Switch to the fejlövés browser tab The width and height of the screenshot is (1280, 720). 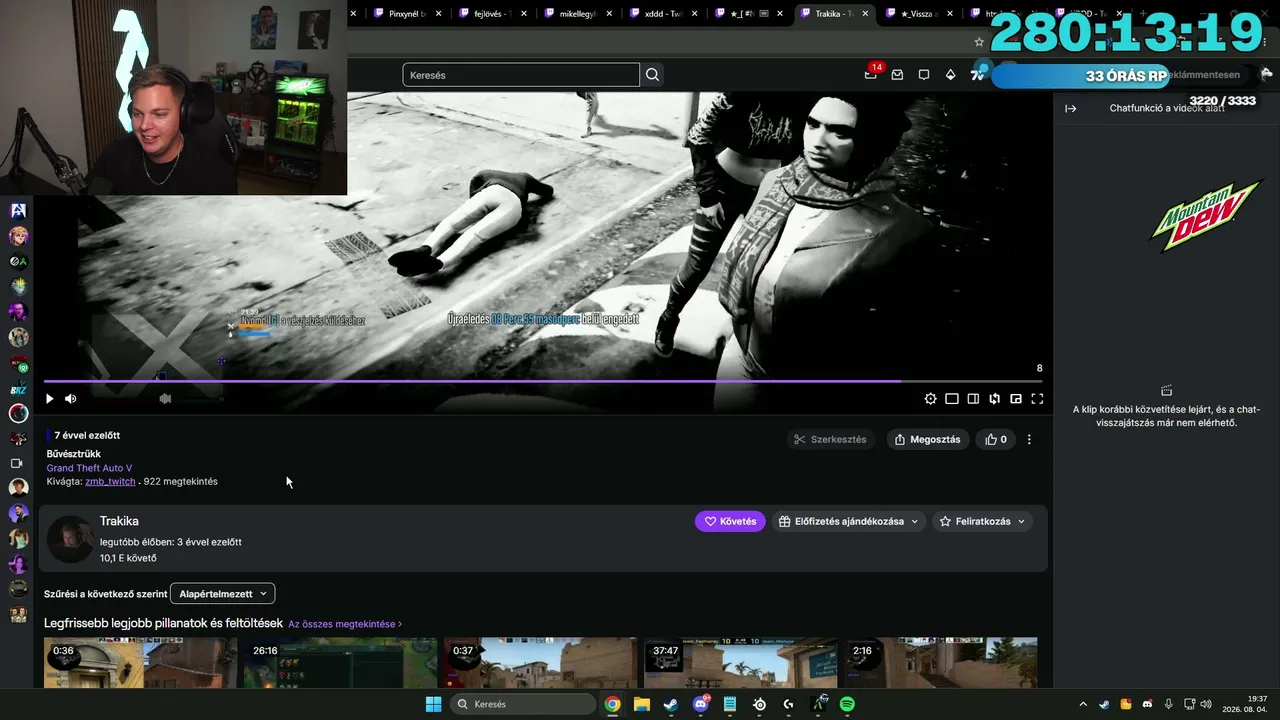point(492,13)
